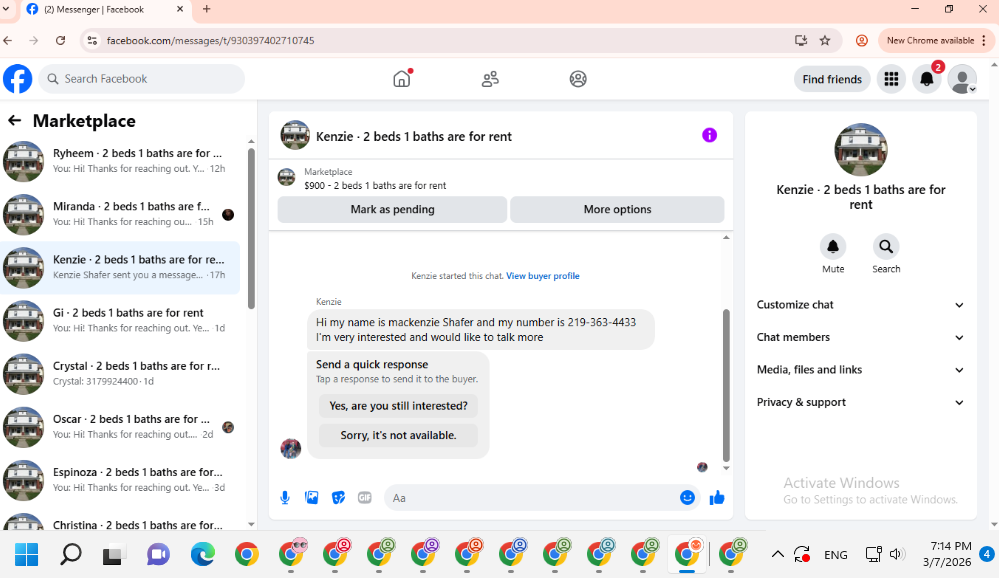Bookmark this page star icon
Viewport: 999px width, 578px height.
pos(825,40)
